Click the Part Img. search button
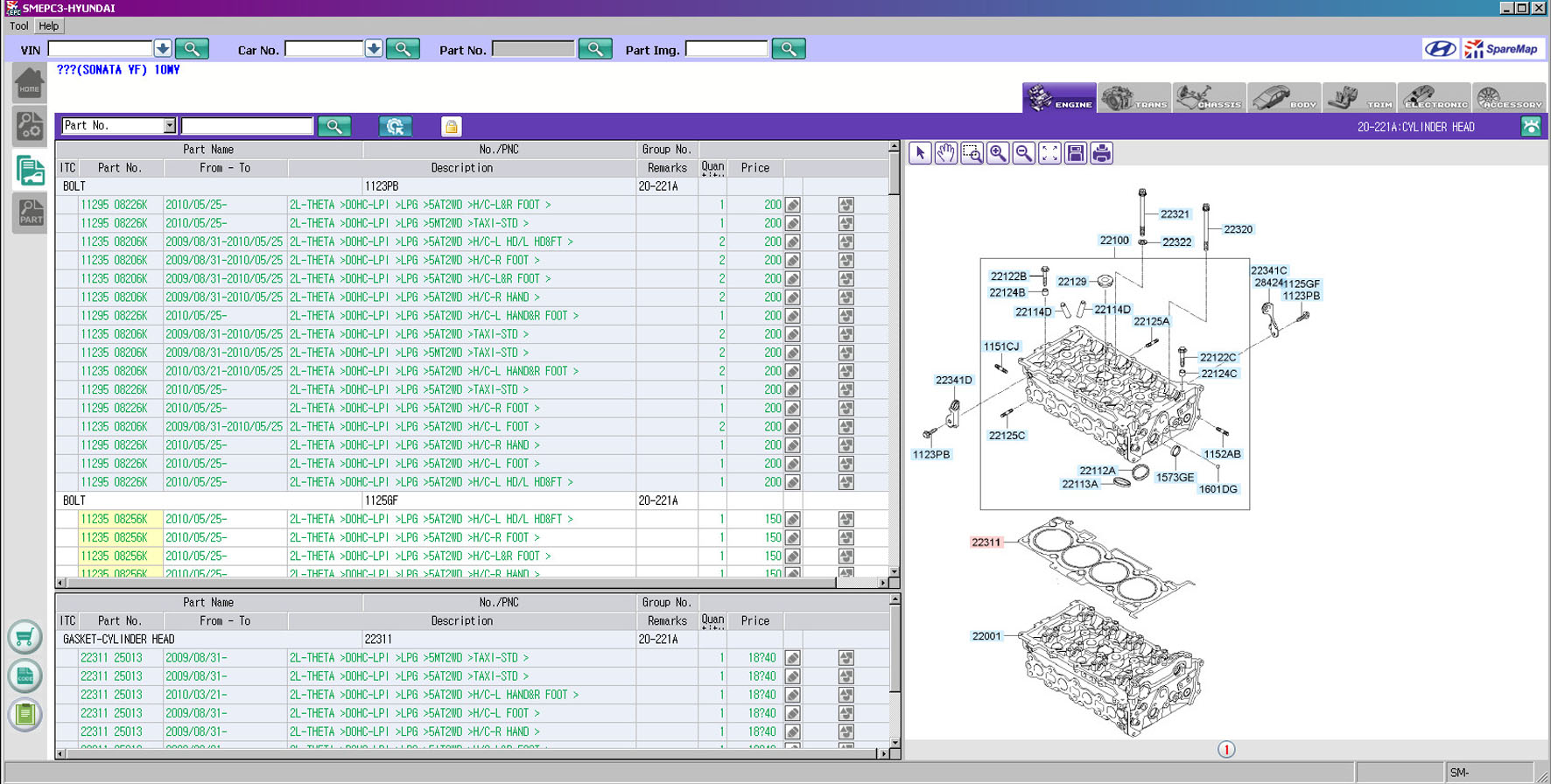The width and height of the screenshot is (1551, 784). [x=788, y=49]
